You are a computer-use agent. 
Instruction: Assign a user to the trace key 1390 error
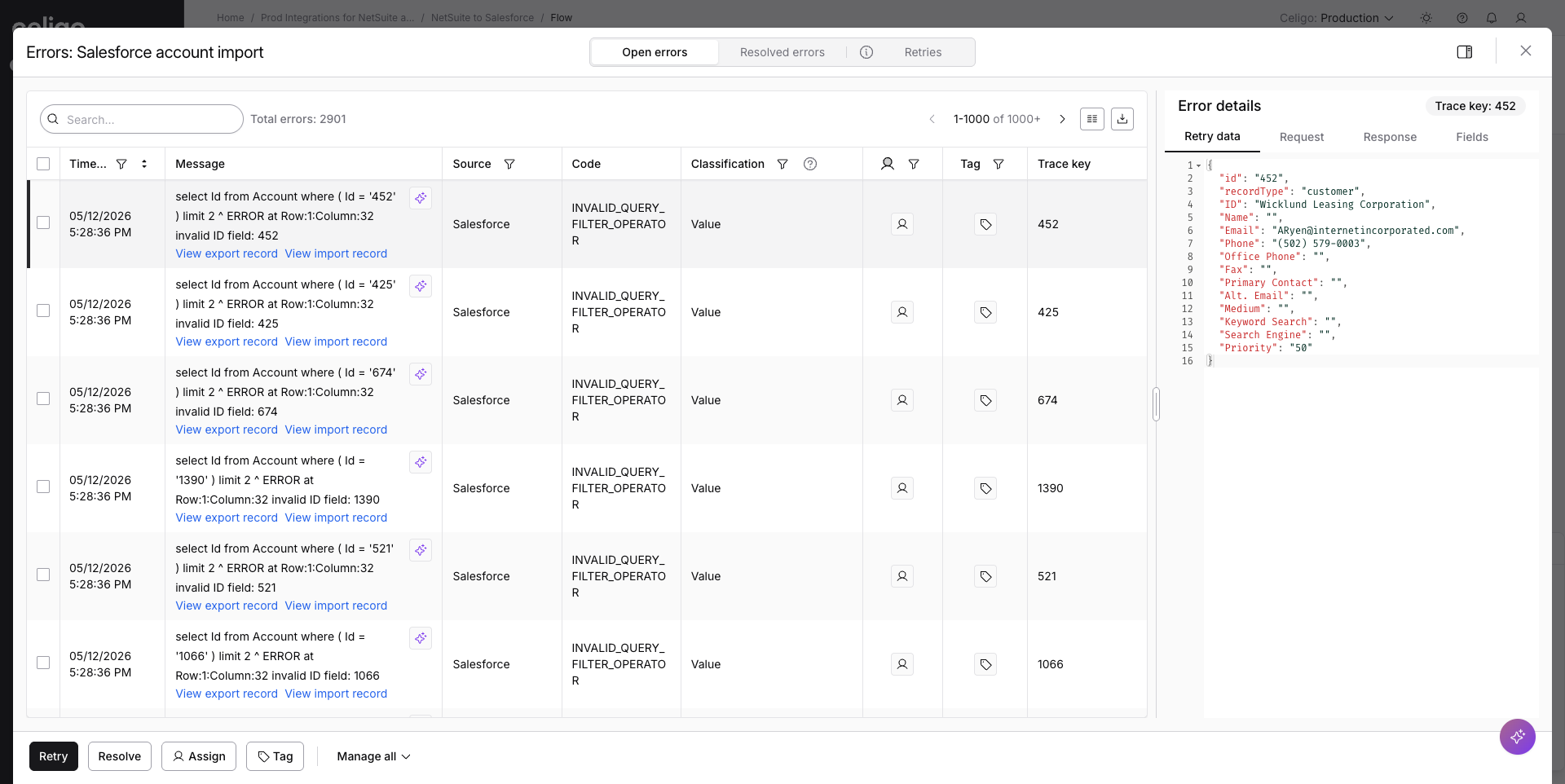[x=902, y=488]
